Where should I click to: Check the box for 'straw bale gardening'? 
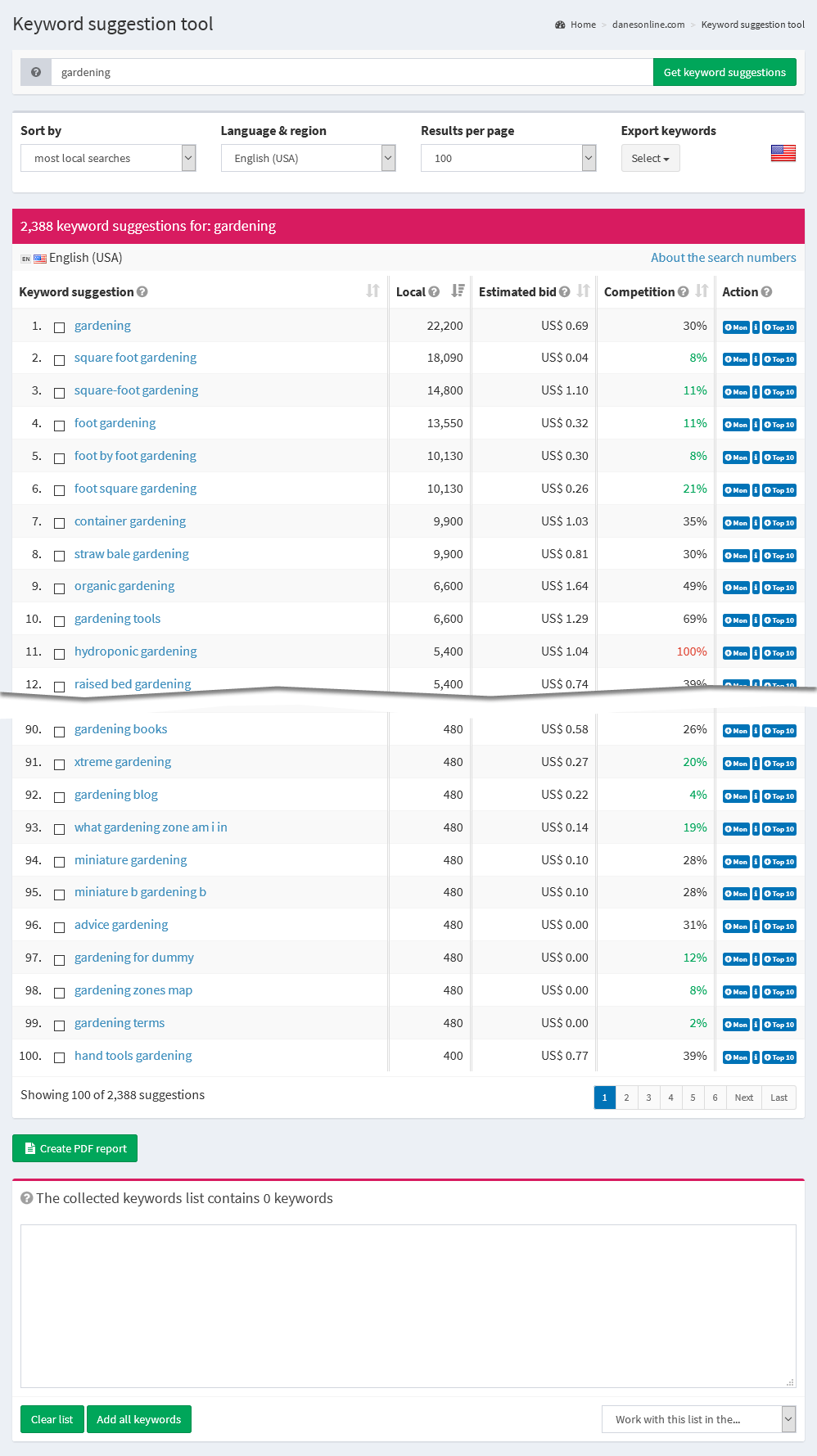click(x=59, y=556)
